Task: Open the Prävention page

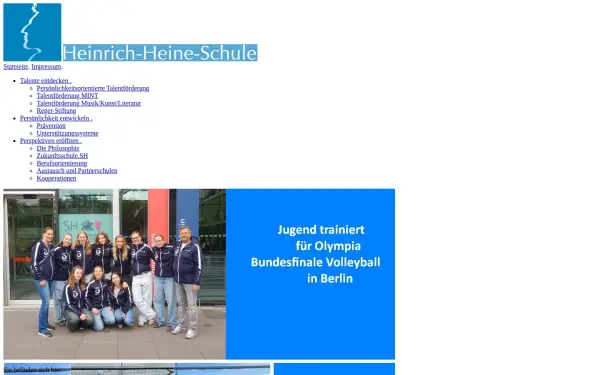Action: pos(51,126)
